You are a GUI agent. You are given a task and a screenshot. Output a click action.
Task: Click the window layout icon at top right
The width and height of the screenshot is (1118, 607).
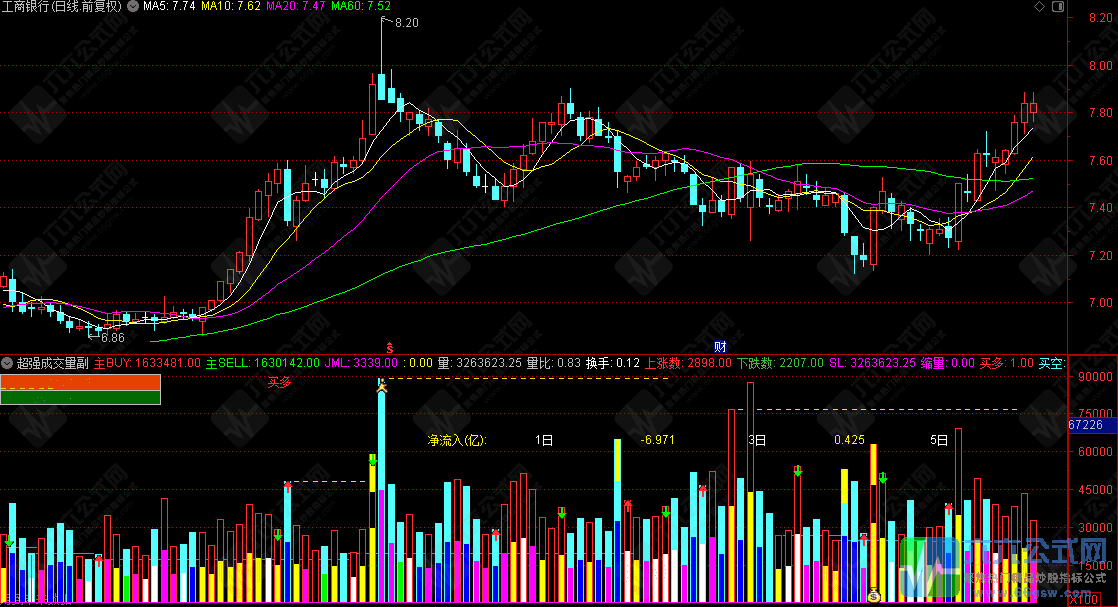[1058, 6]
